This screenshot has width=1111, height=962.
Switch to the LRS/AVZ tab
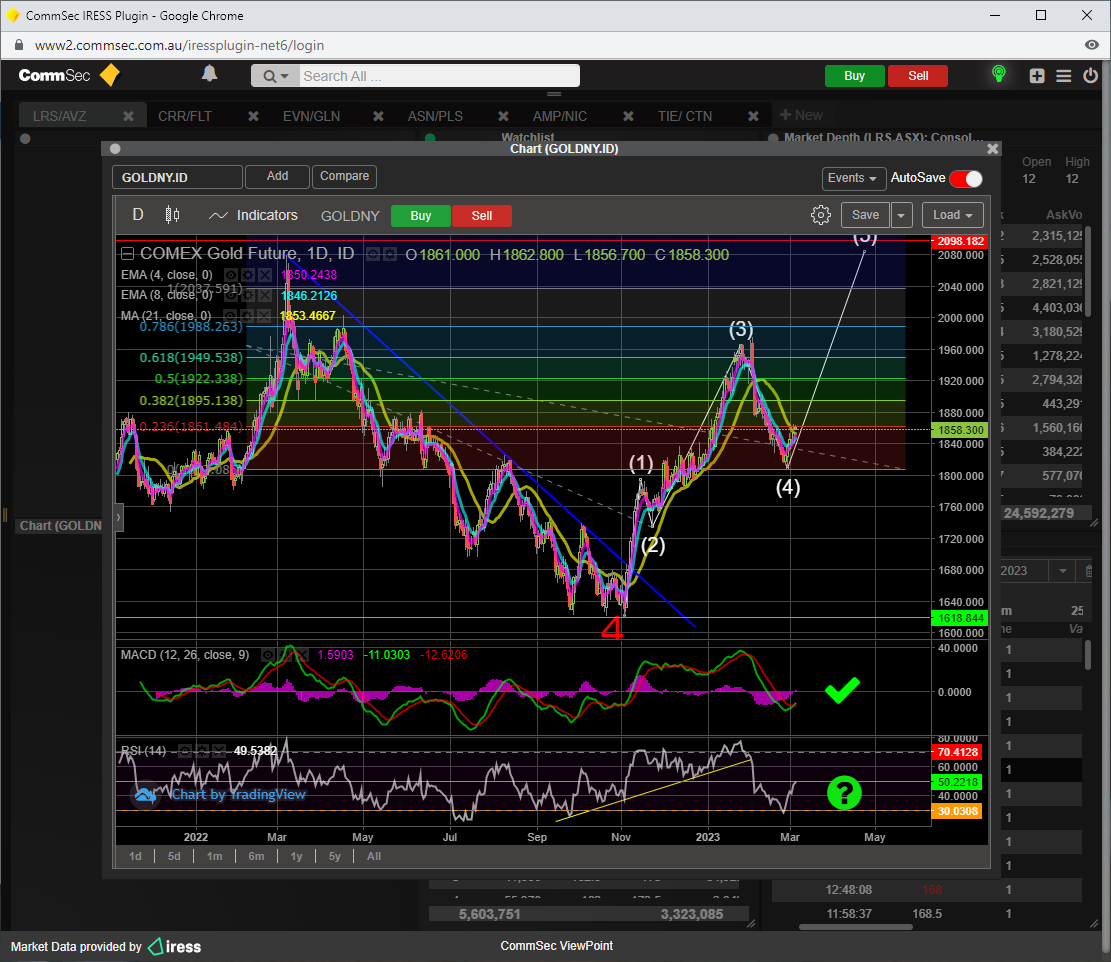60,116
